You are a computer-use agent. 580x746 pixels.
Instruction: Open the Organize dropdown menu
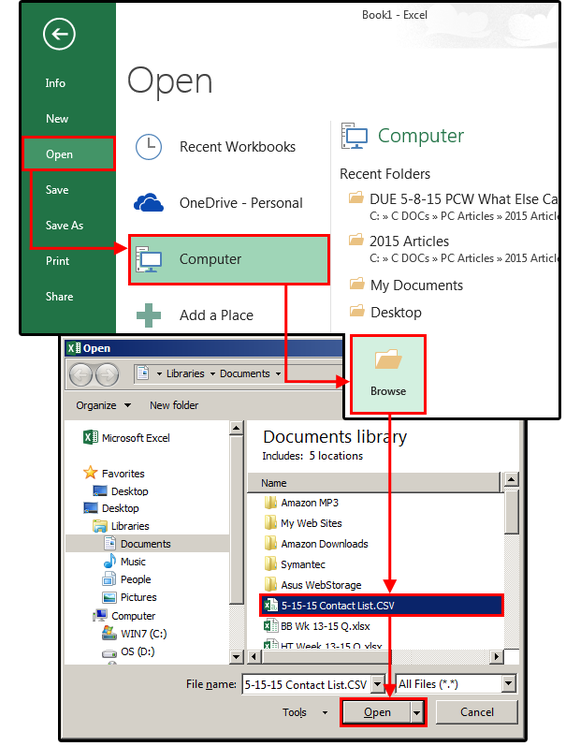tap(103, 405)
